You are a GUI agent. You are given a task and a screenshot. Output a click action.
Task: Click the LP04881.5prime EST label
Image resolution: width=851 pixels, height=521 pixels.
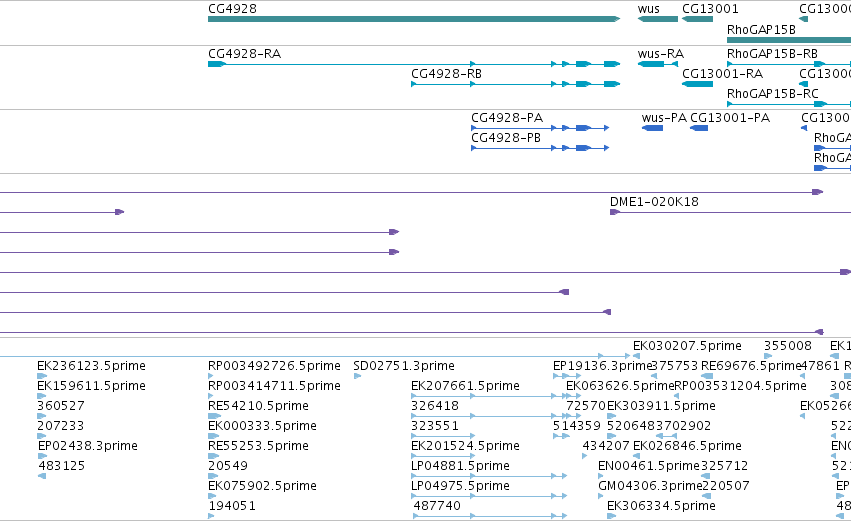point(460,466)
